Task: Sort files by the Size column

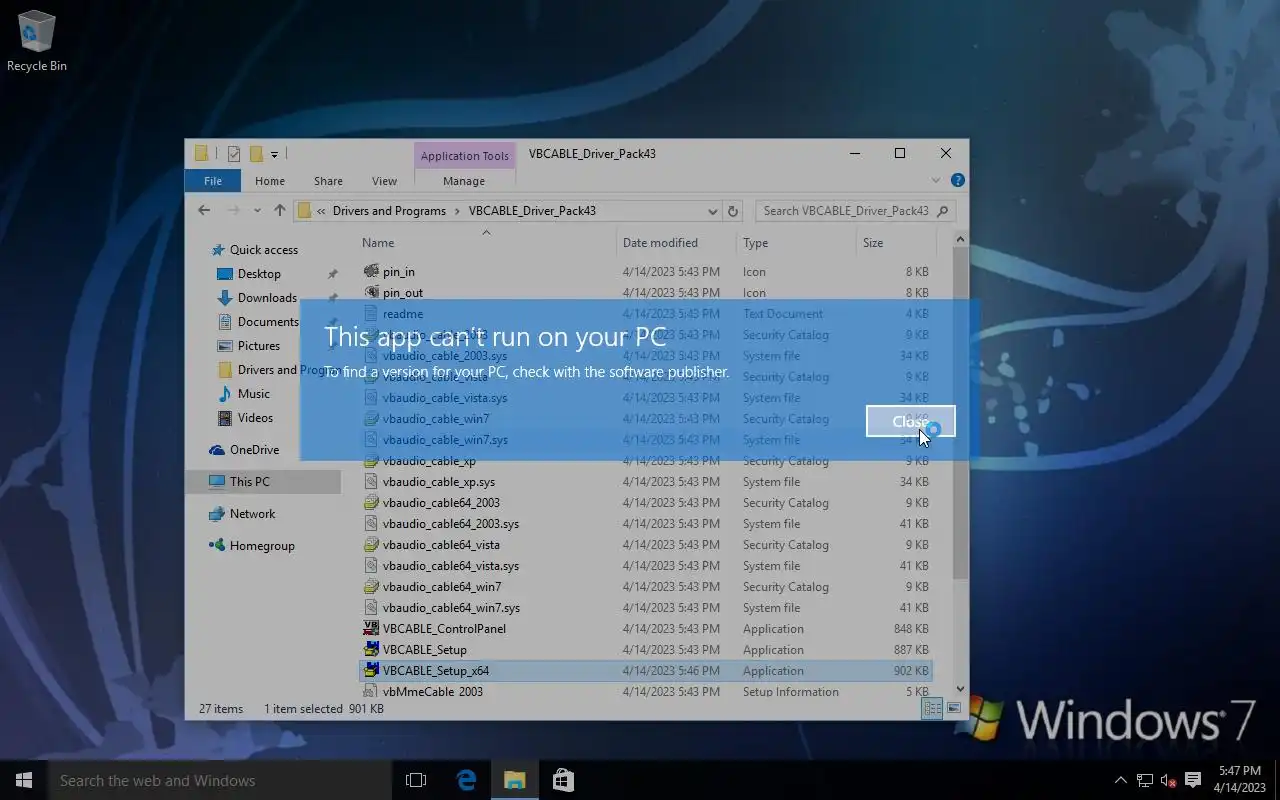Action: (x=896, y=243)
